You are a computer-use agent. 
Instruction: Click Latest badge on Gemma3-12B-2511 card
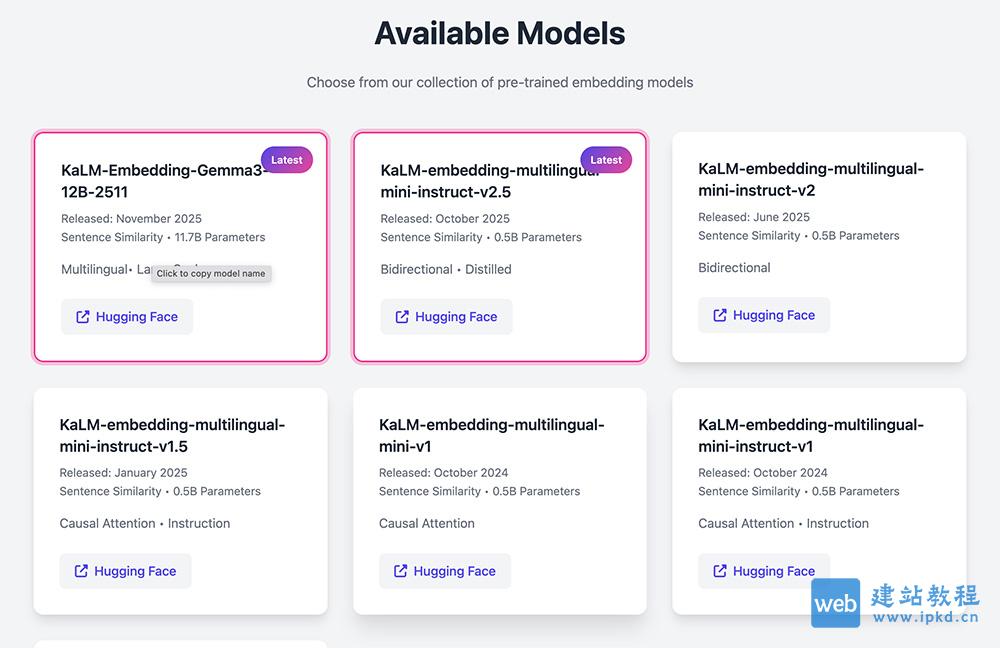tap(287, 160)
